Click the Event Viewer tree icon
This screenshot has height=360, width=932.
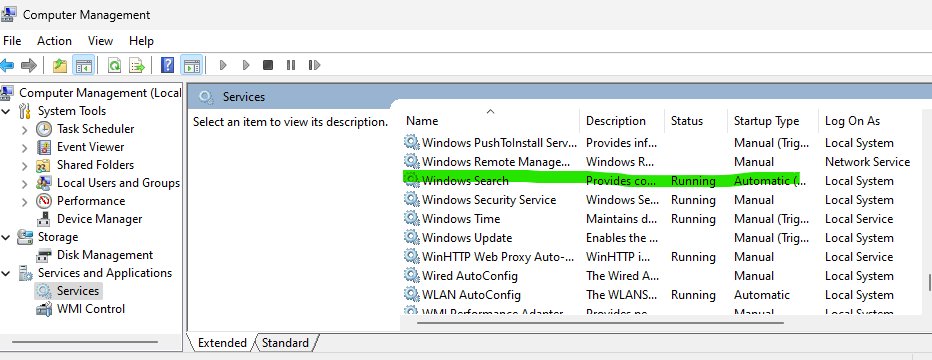click(x=44, y=147)
